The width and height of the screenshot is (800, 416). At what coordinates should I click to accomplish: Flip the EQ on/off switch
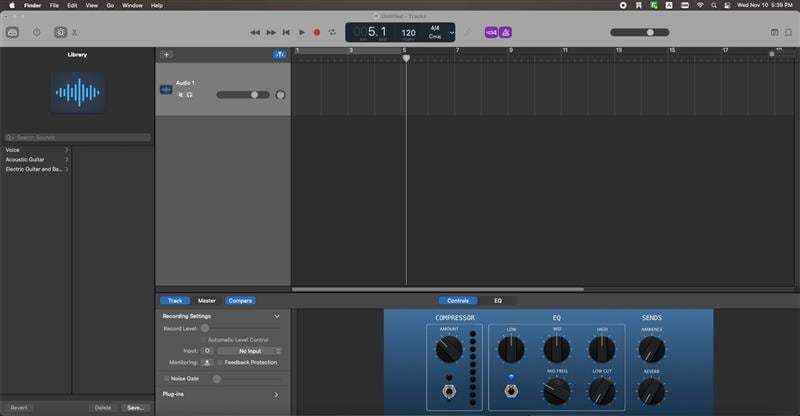pyautogui.click(x=511, y=391)
